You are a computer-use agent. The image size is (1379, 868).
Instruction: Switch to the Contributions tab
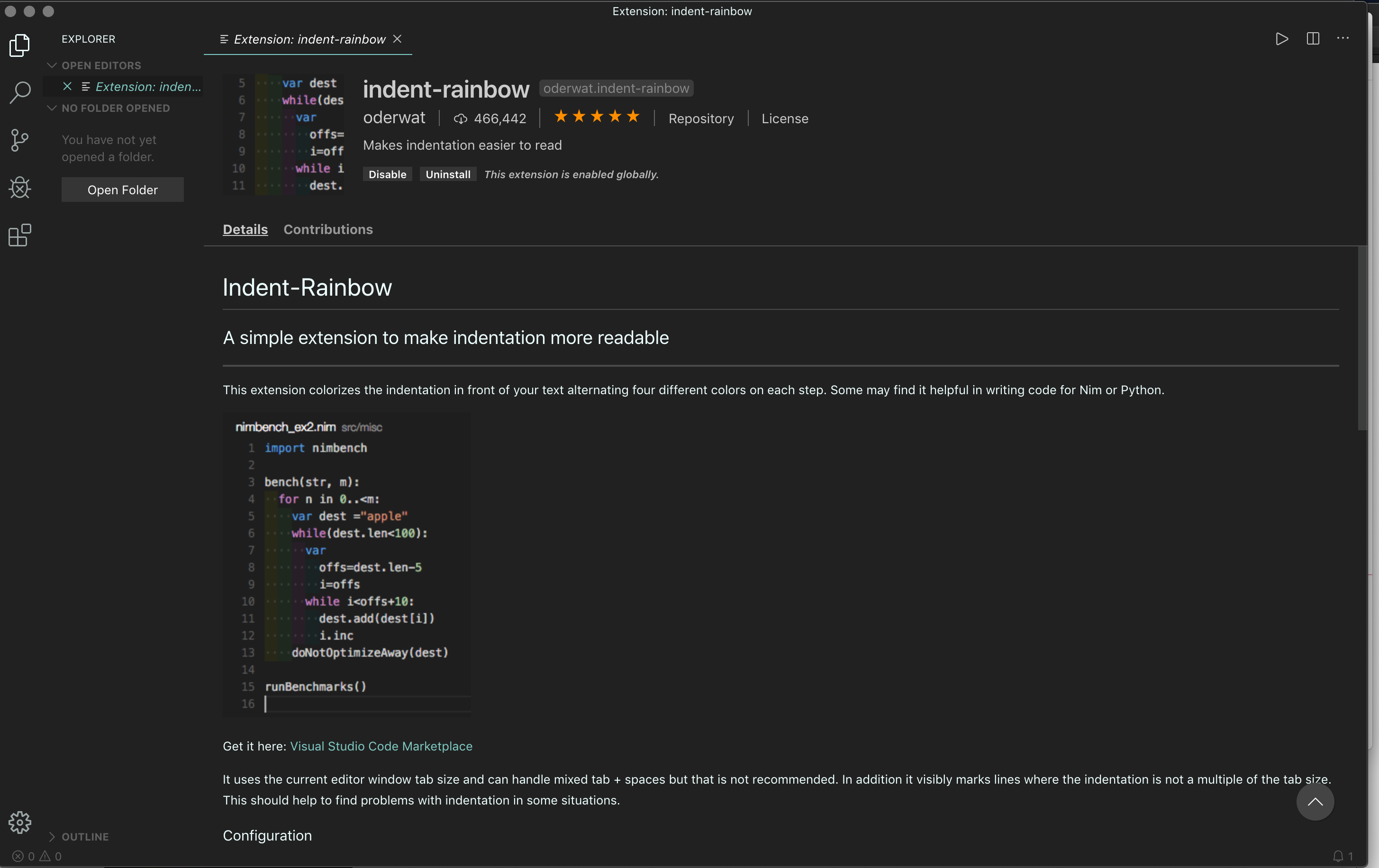tap(327, 229)
